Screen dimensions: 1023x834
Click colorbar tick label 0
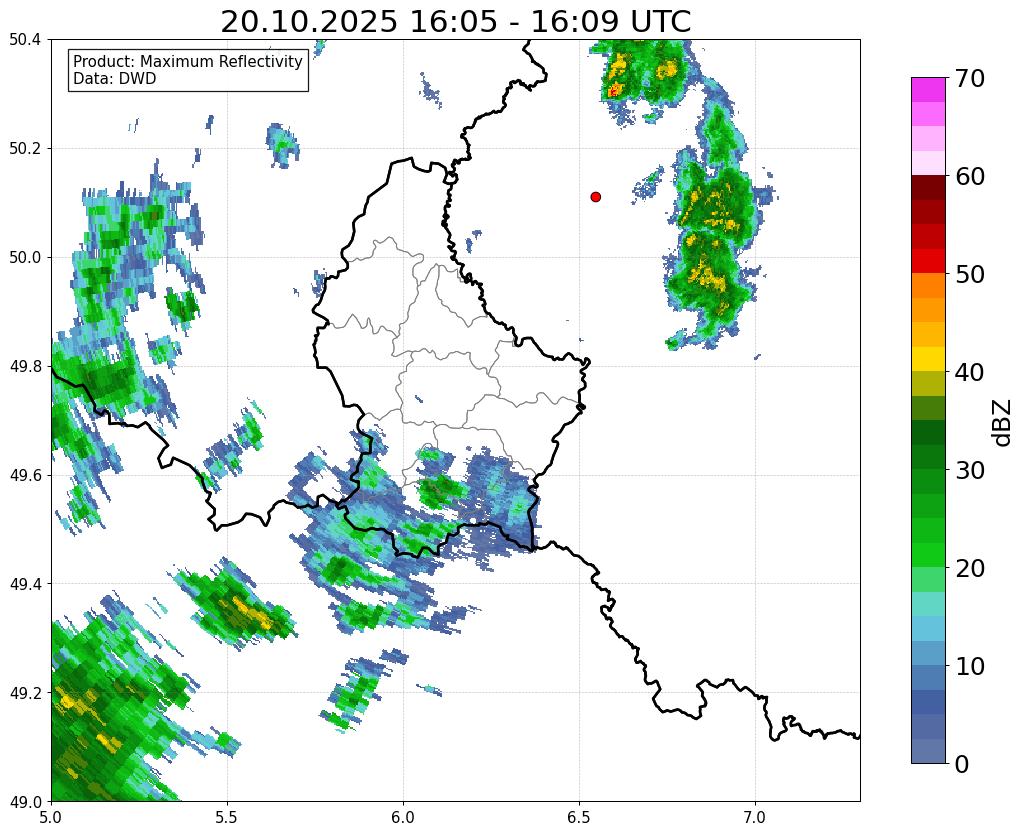pos(962,764)
